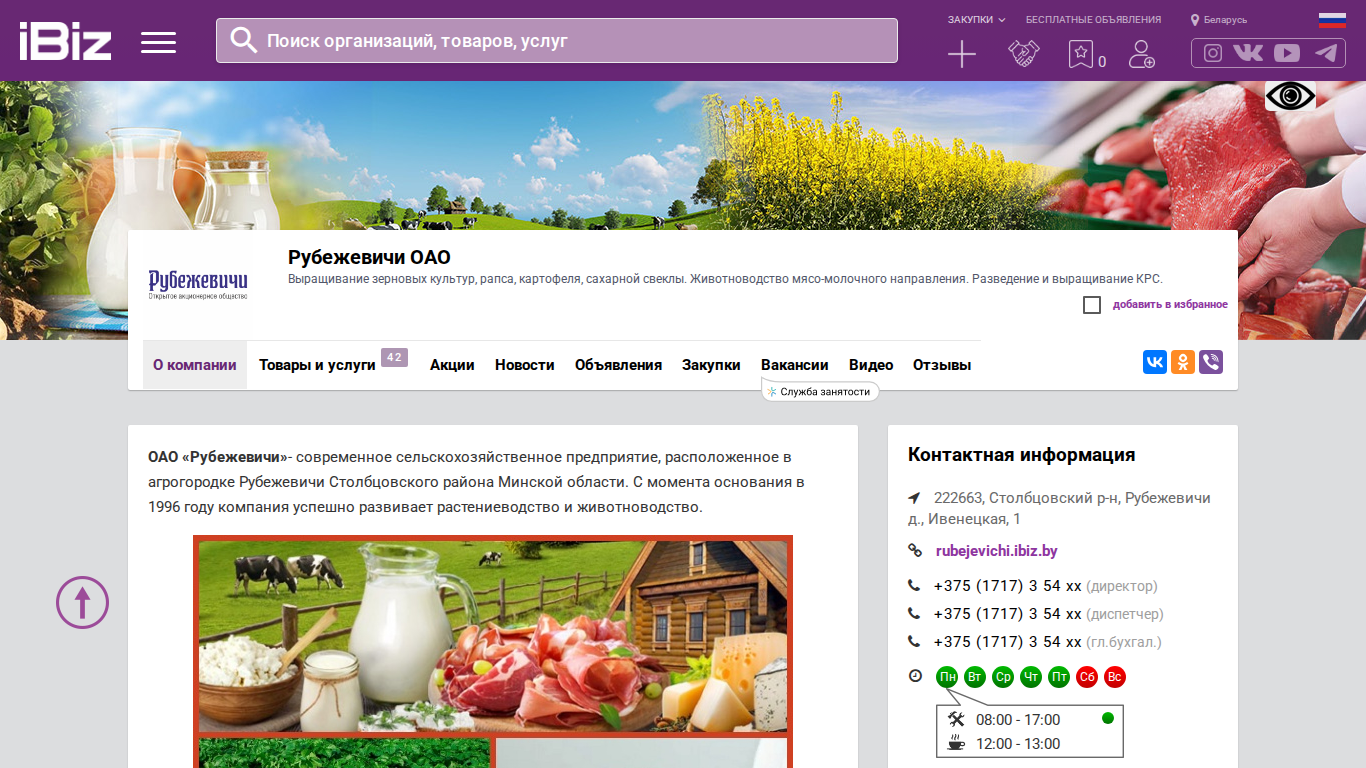
Task: Click the scroll-to-top arrow button
Action: coord(82,602)
